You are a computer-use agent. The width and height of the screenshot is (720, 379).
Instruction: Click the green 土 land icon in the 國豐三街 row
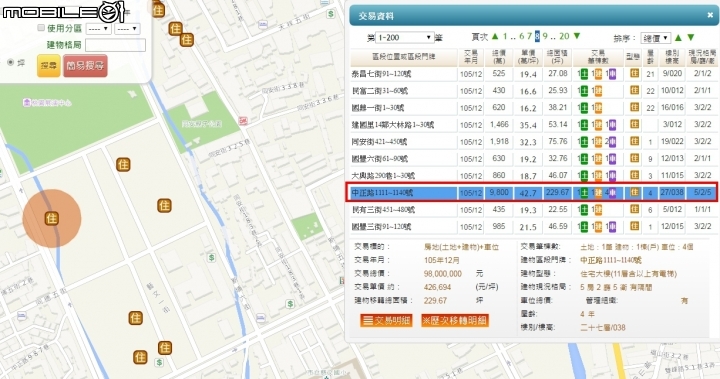pos(584,227)
